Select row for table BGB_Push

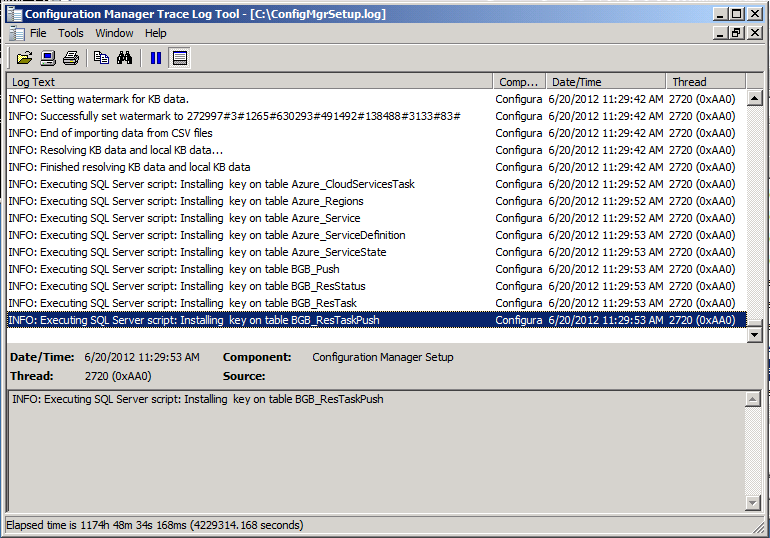(377, 269)
